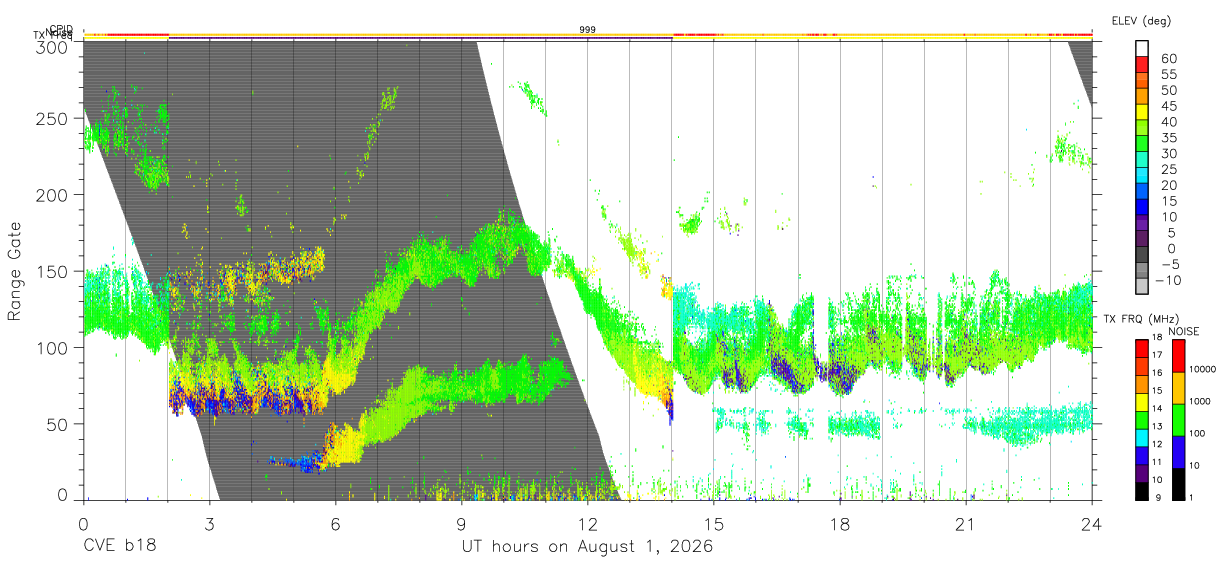Click the white top swatch of ELEV colorbar

pos(1142,48)
